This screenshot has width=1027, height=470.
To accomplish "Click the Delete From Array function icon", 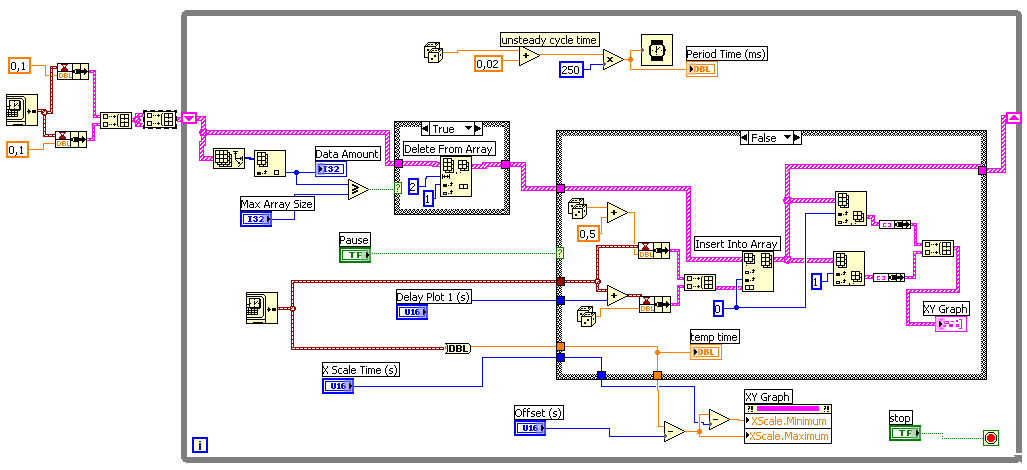I will [x=456, y=175].
